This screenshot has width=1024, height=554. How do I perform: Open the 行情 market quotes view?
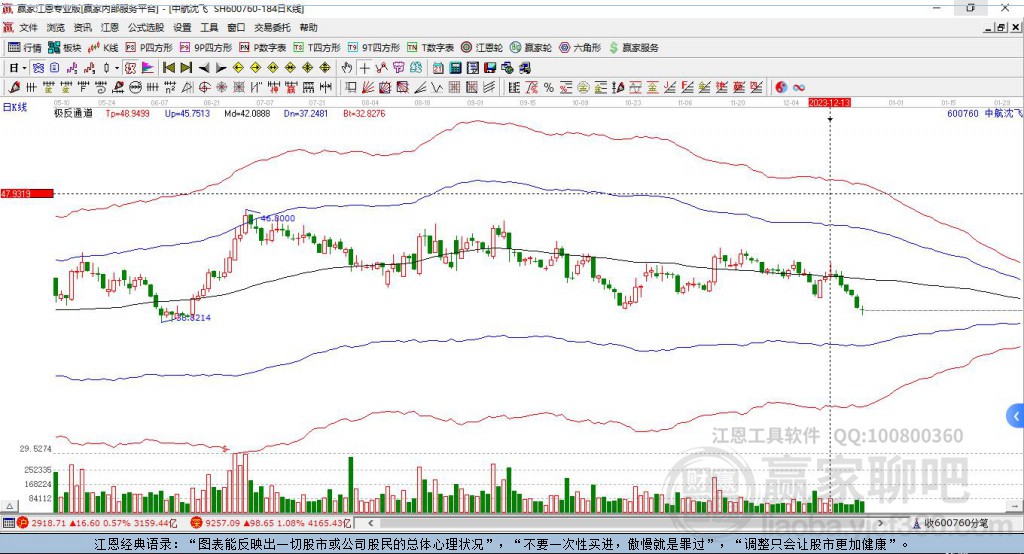[x=25, y=47]
